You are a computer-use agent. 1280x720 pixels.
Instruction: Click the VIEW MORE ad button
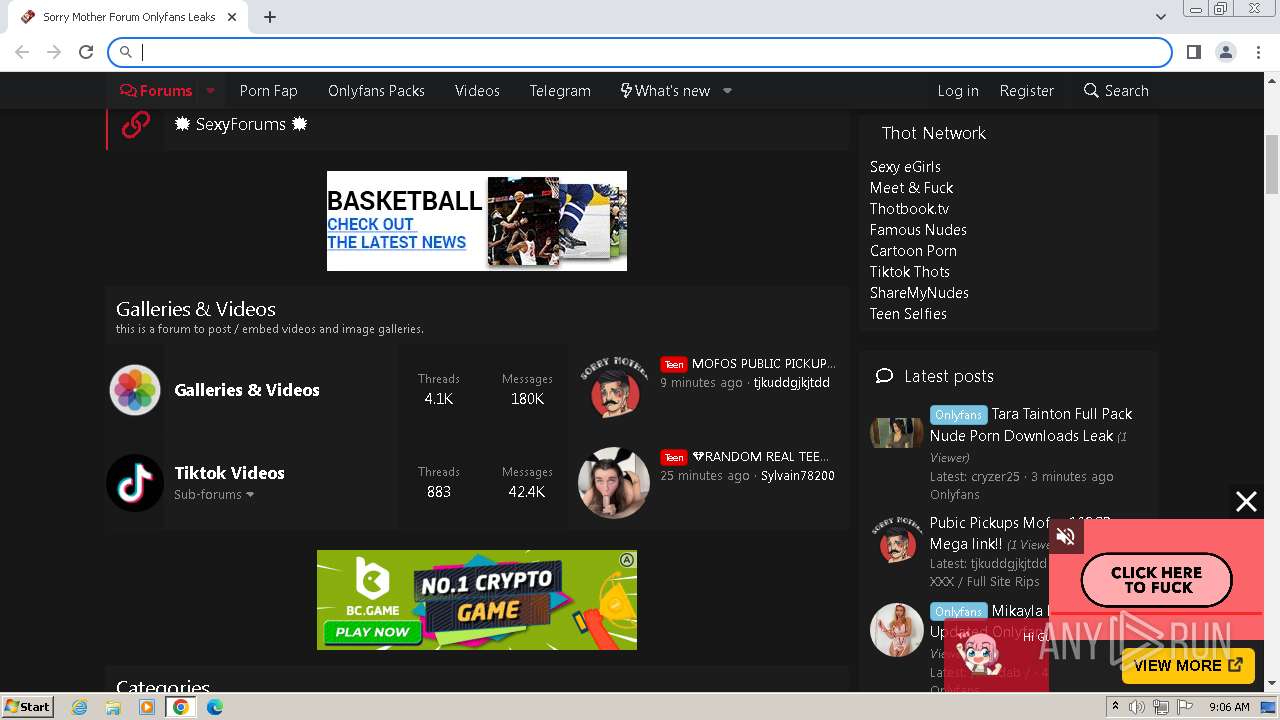point(1188,665)
